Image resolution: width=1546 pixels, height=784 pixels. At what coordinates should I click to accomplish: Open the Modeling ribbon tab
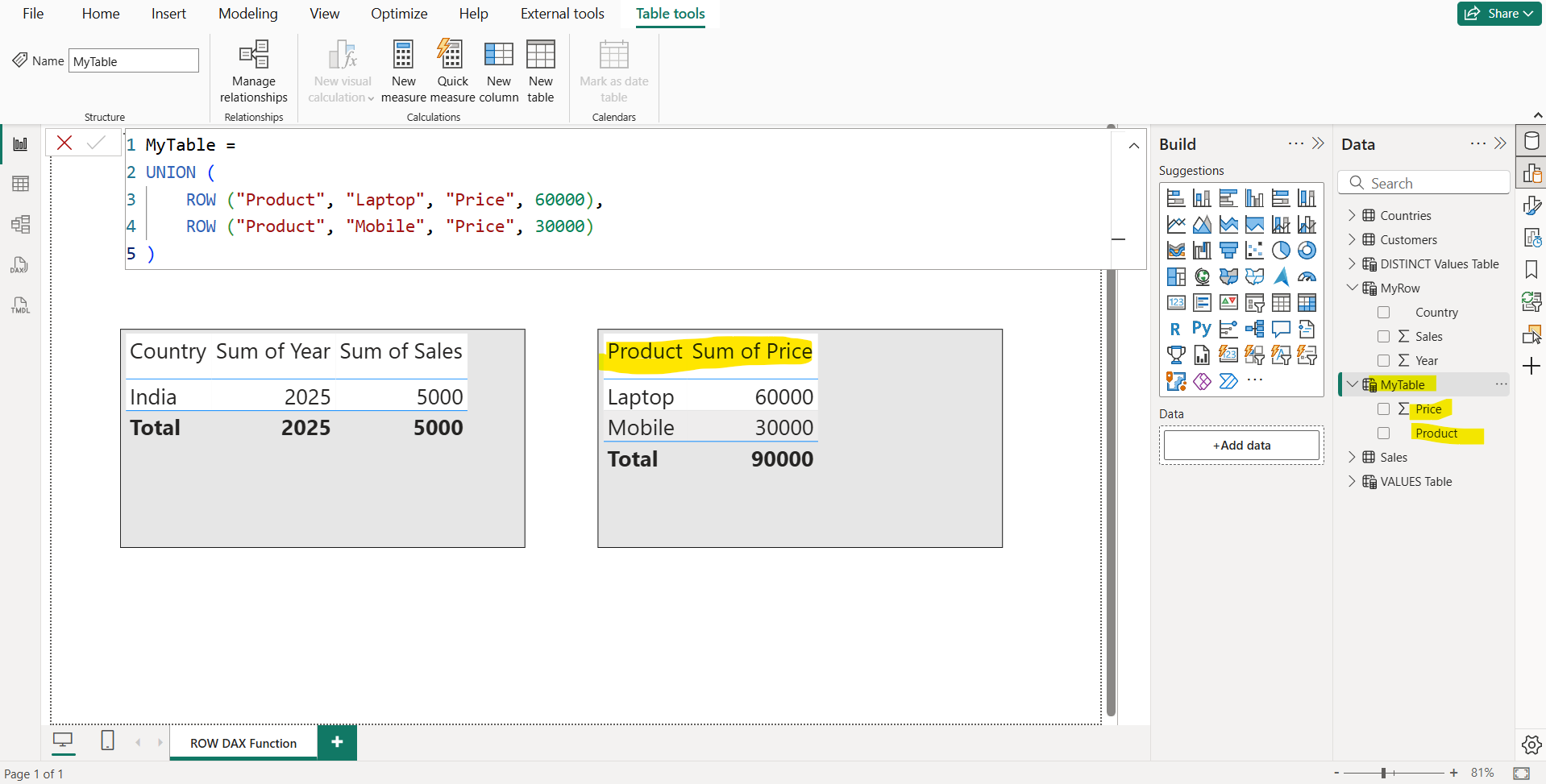pyautogui.click(x=247, y=14)
